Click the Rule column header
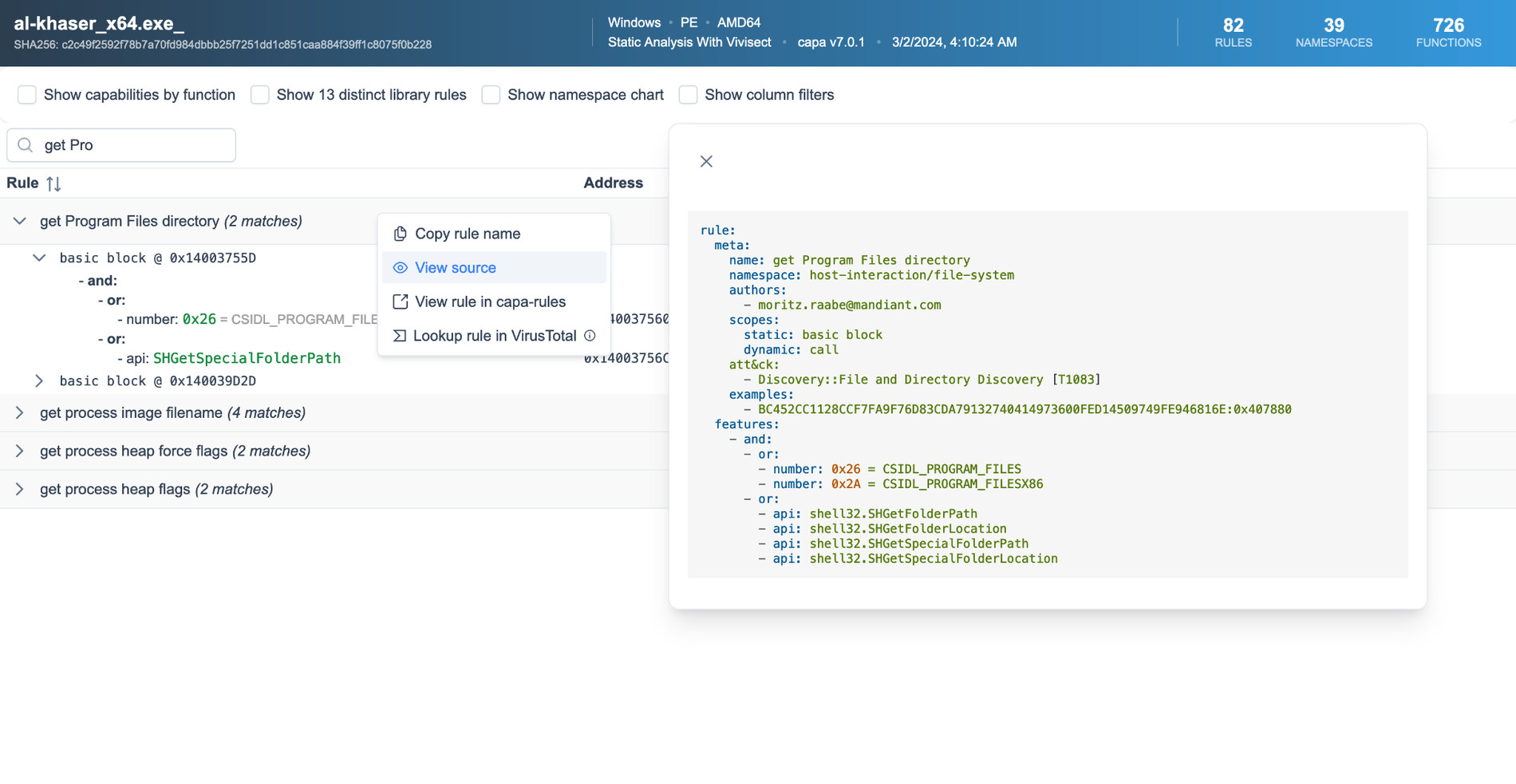Image resolution: width=1516 pixels, height=784 pixels. pos(22,183)
